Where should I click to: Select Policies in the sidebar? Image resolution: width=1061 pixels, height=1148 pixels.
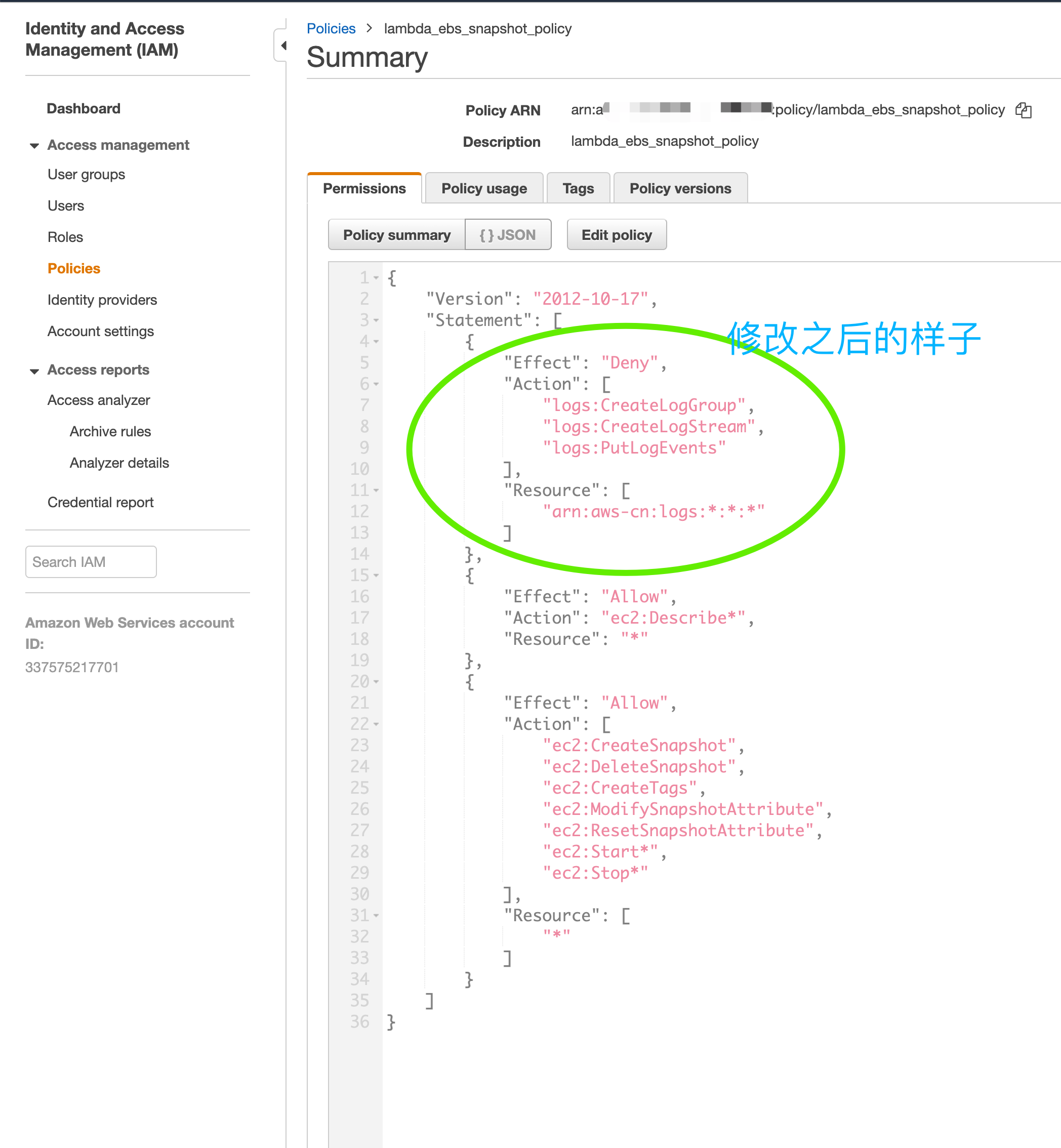(x=74, y=269)
